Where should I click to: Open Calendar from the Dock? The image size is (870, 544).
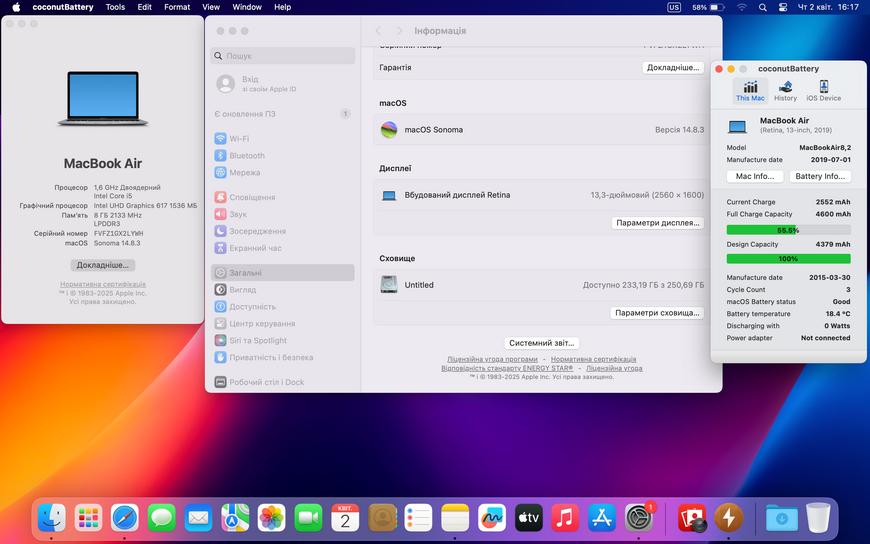coord(345,518)
